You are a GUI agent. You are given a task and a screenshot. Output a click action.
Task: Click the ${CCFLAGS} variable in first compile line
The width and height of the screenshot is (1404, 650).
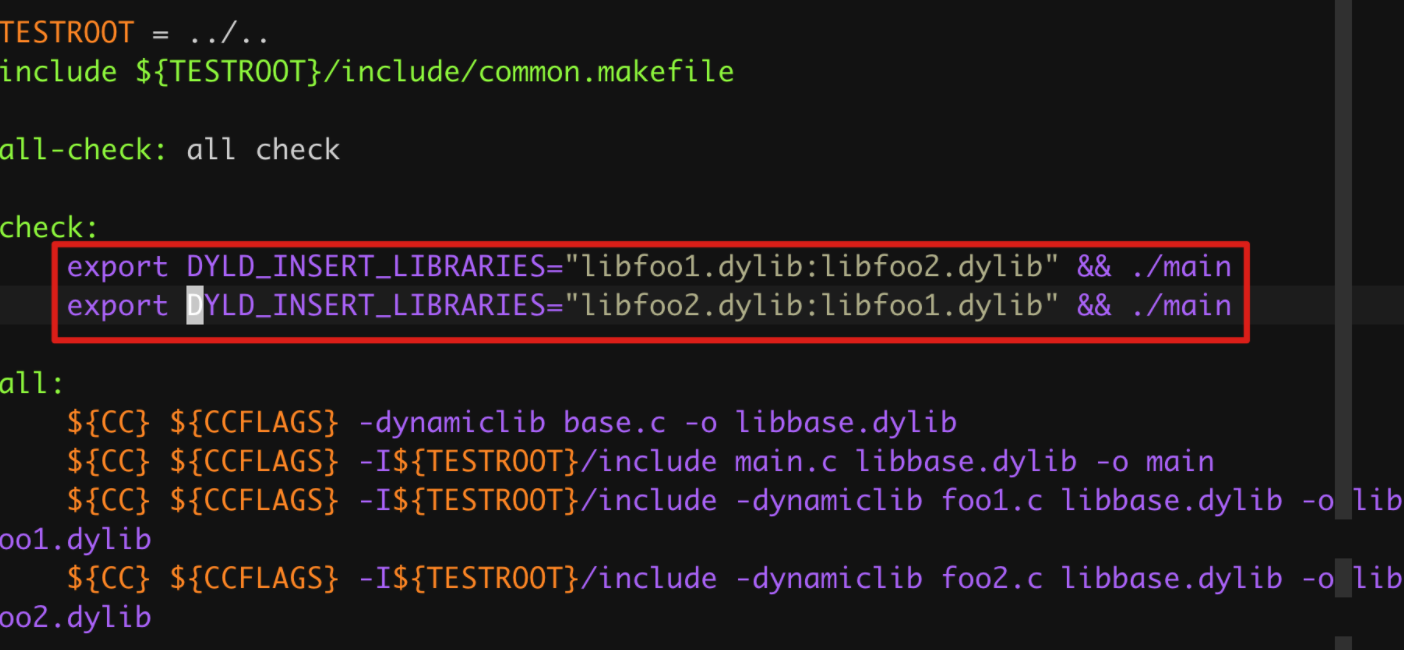coord(255,423)
